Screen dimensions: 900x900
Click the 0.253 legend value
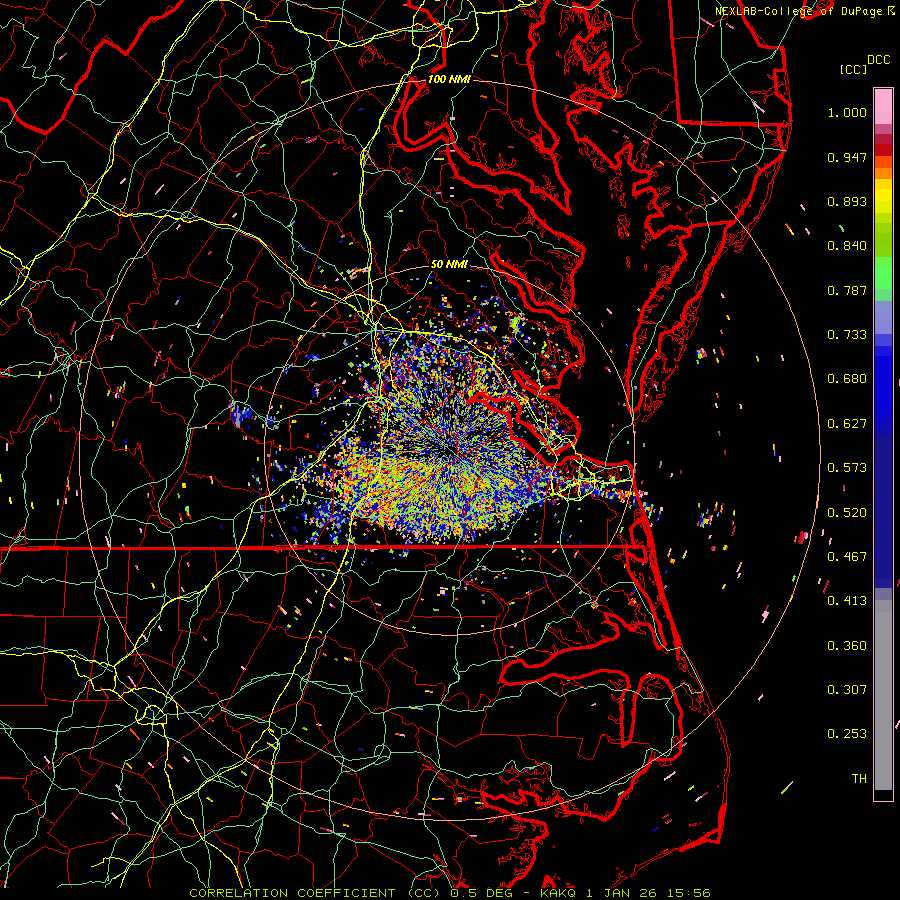tap(847, 734)
